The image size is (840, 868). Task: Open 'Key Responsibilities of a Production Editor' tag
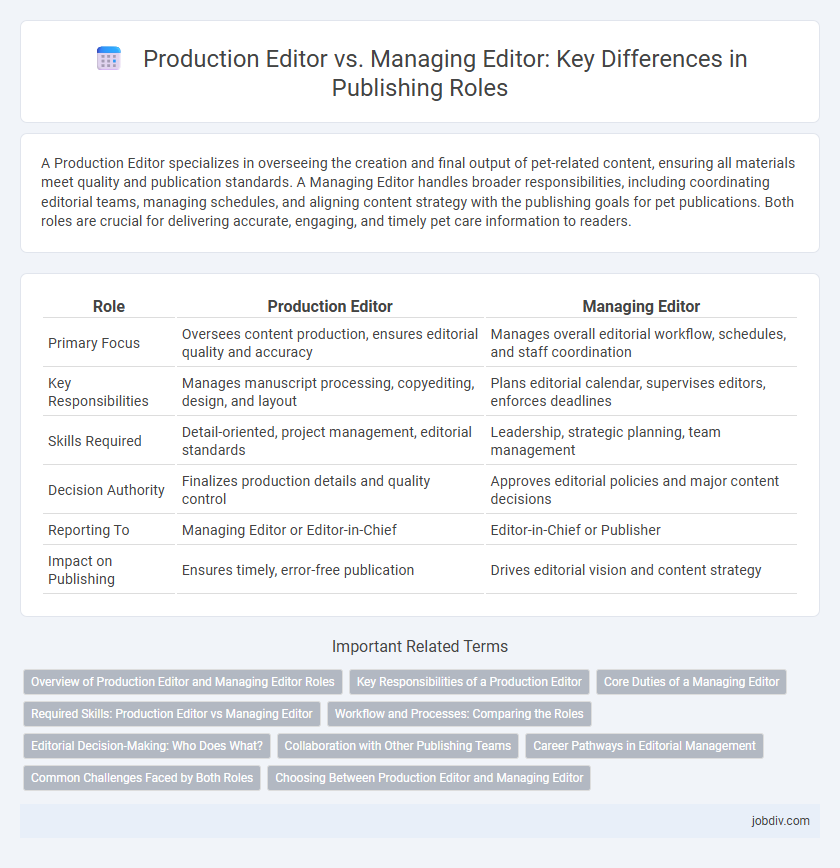[469, 682]
